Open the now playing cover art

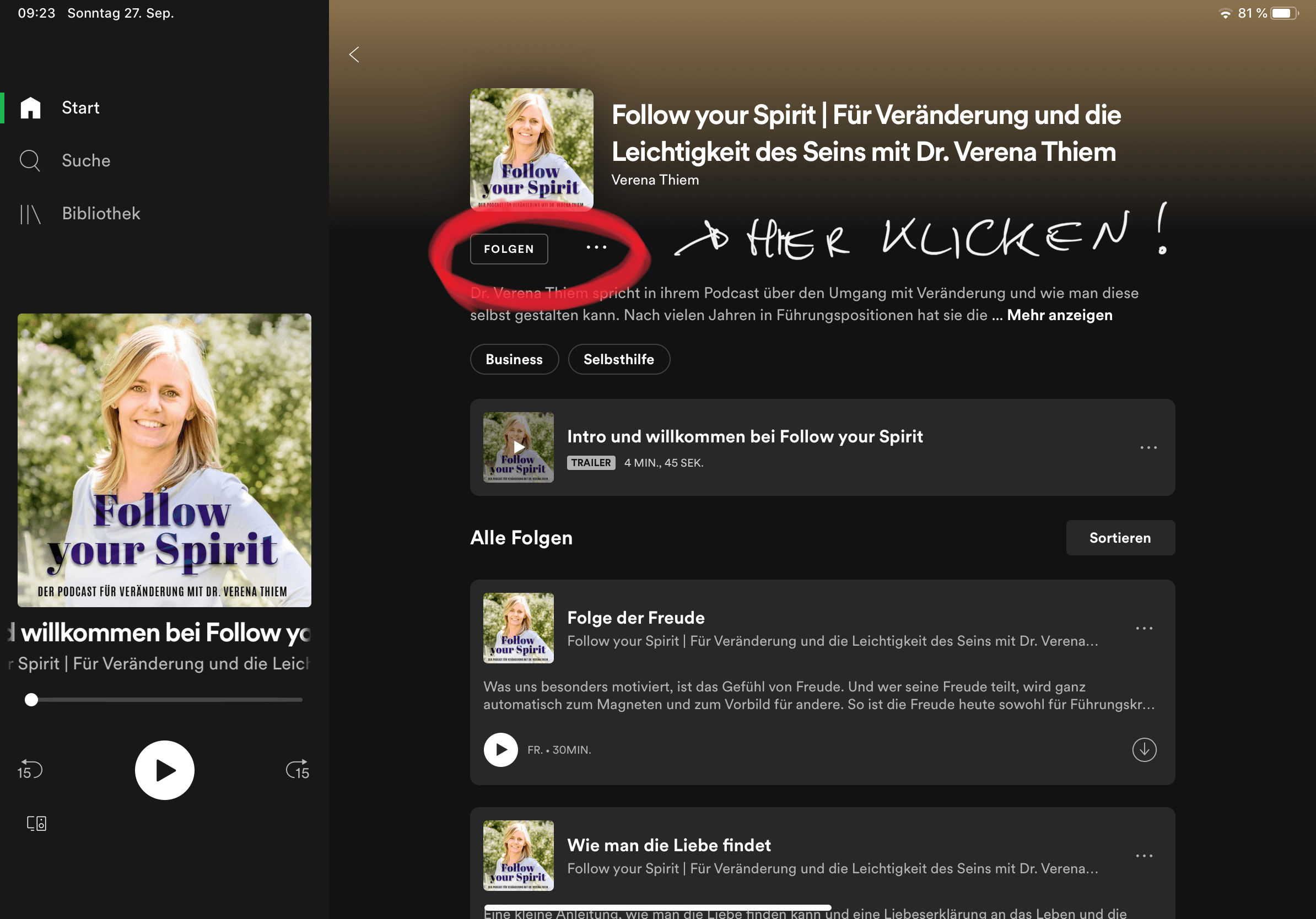click(x=164, y=460)
